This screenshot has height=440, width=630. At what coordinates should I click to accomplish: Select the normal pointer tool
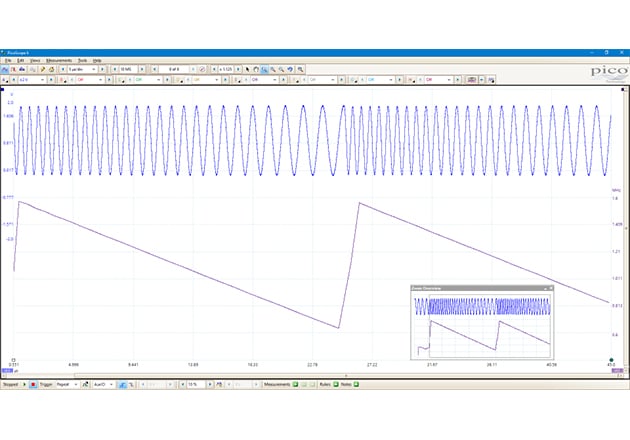247,70
